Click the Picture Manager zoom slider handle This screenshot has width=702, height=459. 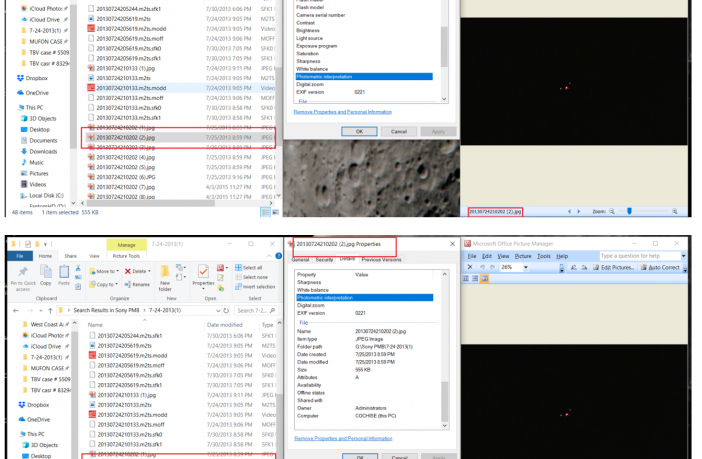tap(629, 211)
